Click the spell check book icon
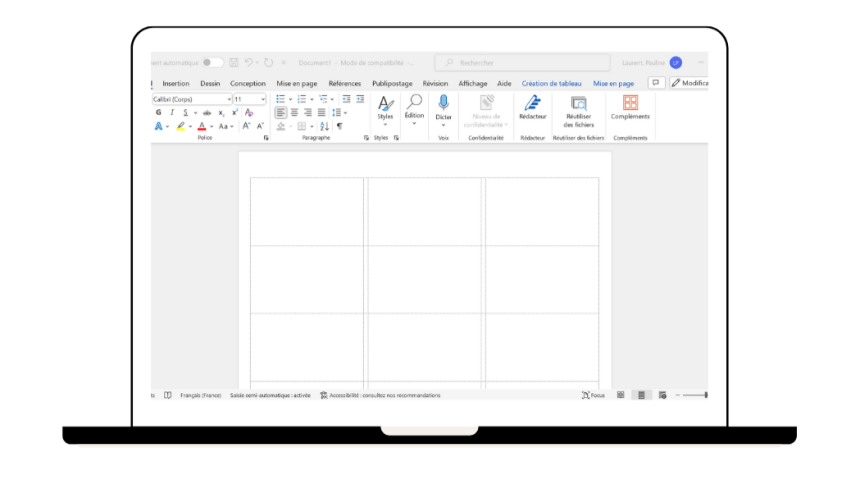 [x=168, y=395]
